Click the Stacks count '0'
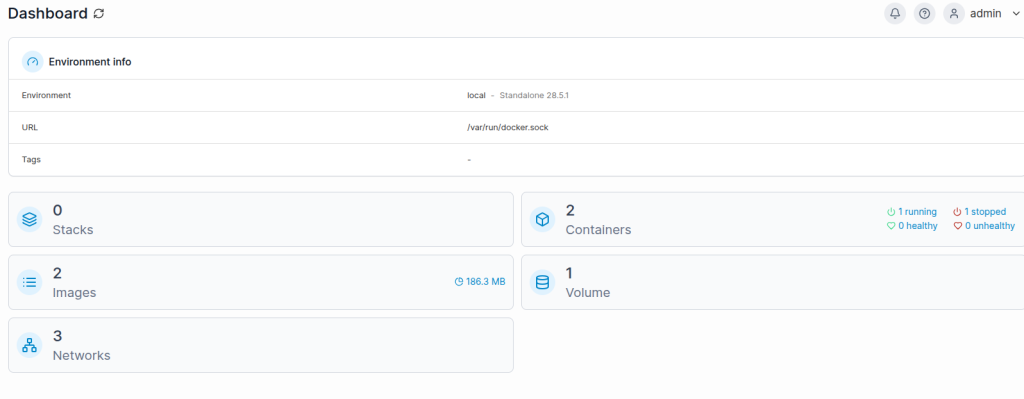Screen dimensions: 1024x399 tap(57, 210)
